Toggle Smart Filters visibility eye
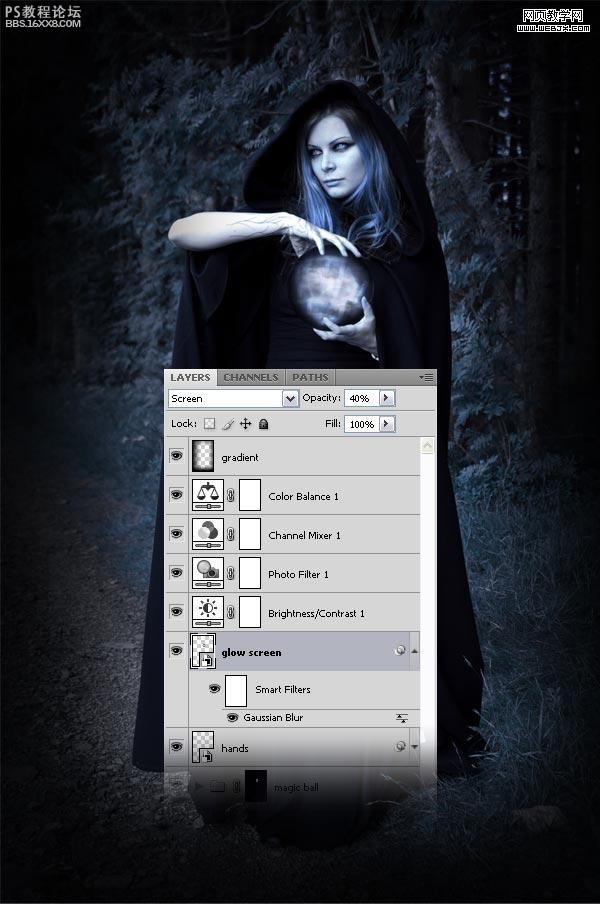The image size is (600, 904). click(x=214, y=688)
